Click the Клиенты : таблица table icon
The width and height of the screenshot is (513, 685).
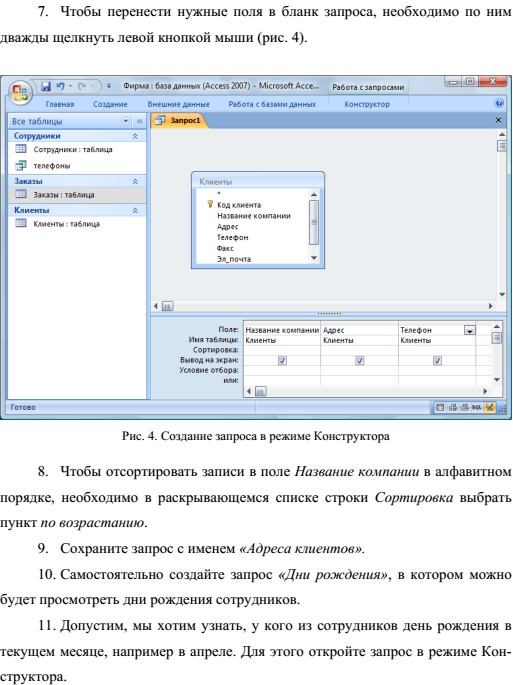tap(21, 223)
